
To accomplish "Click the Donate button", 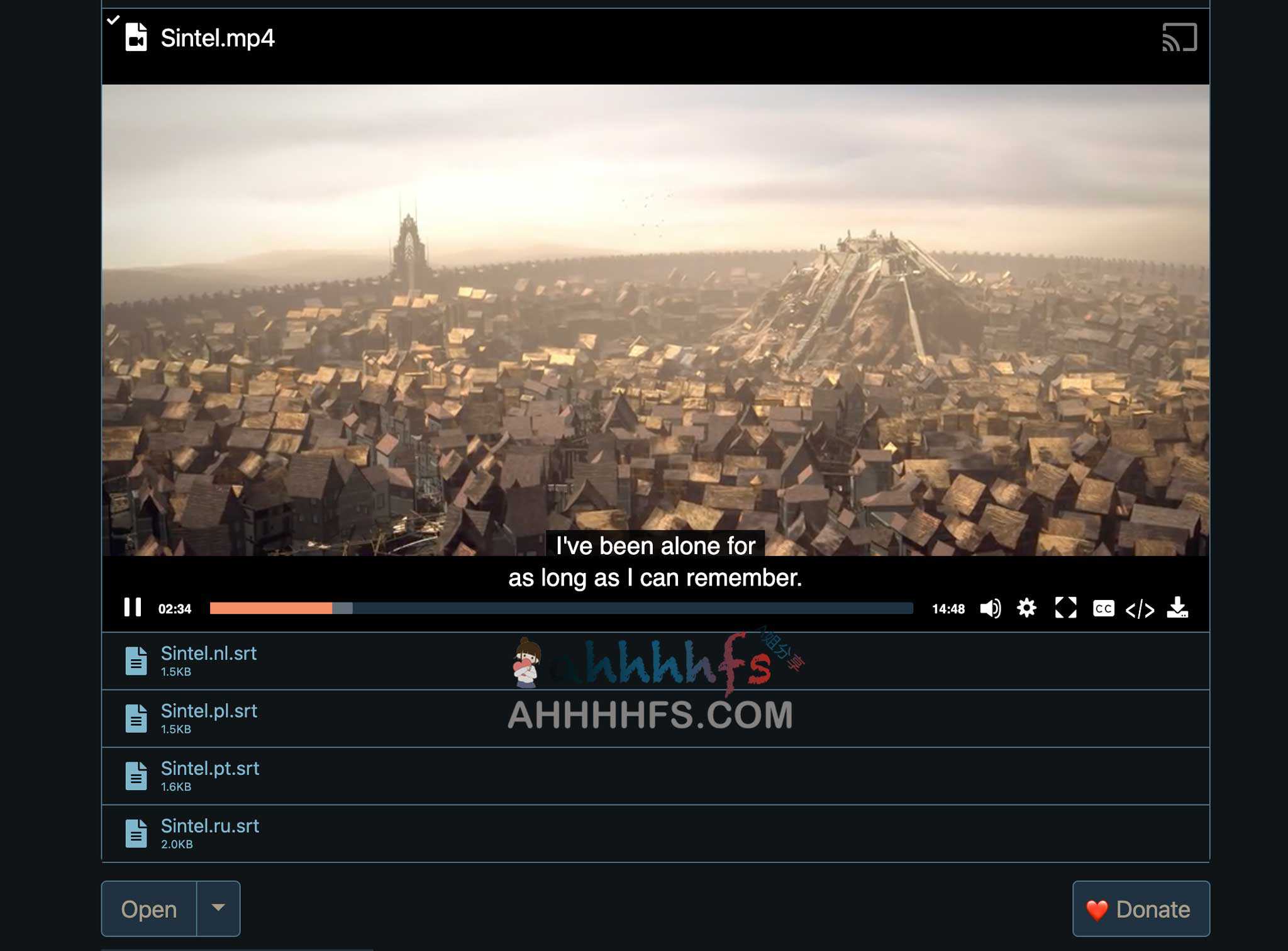I will (x=1141, y=909).
